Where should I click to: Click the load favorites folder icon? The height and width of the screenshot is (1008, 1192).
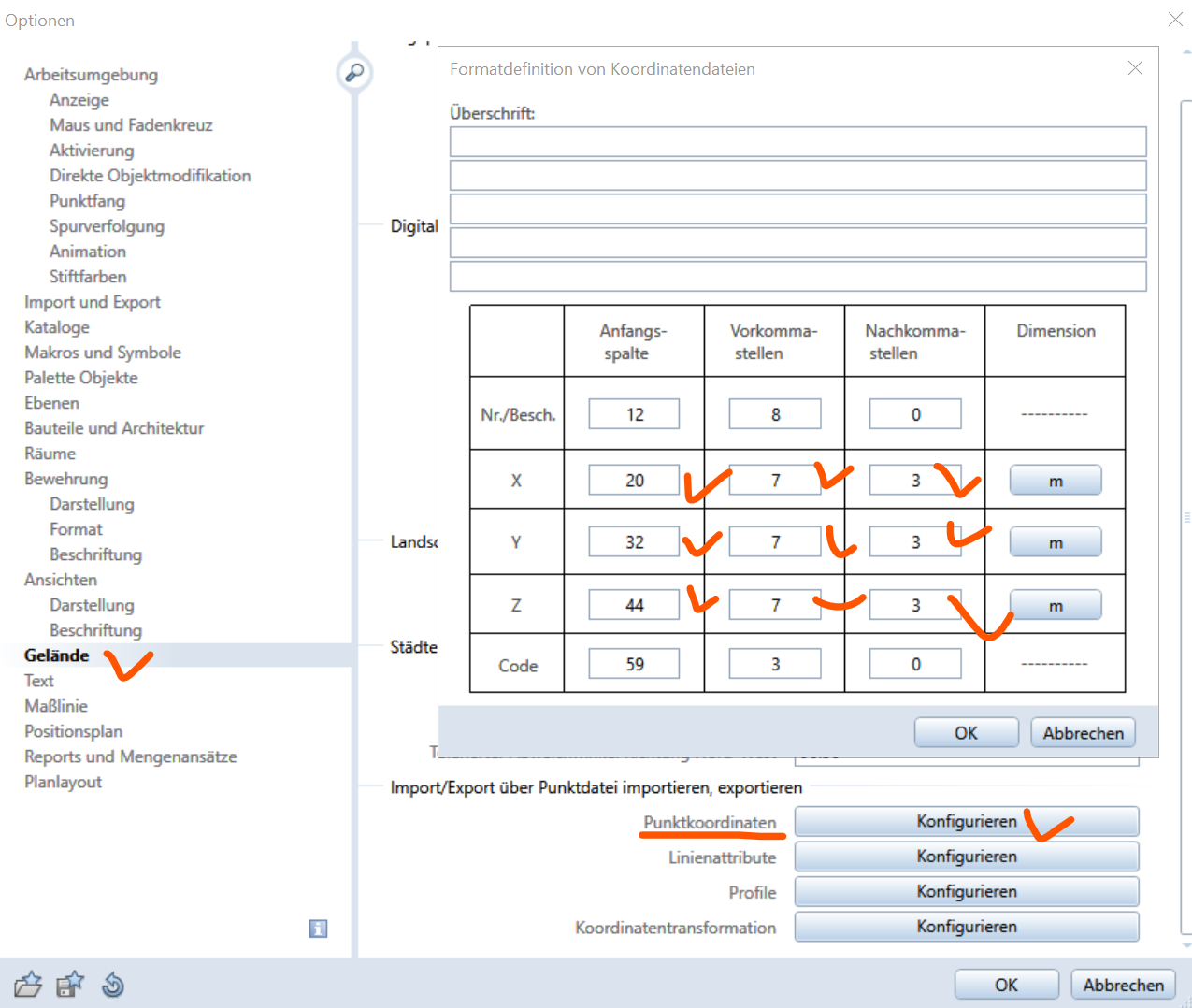tap(28, 985)
